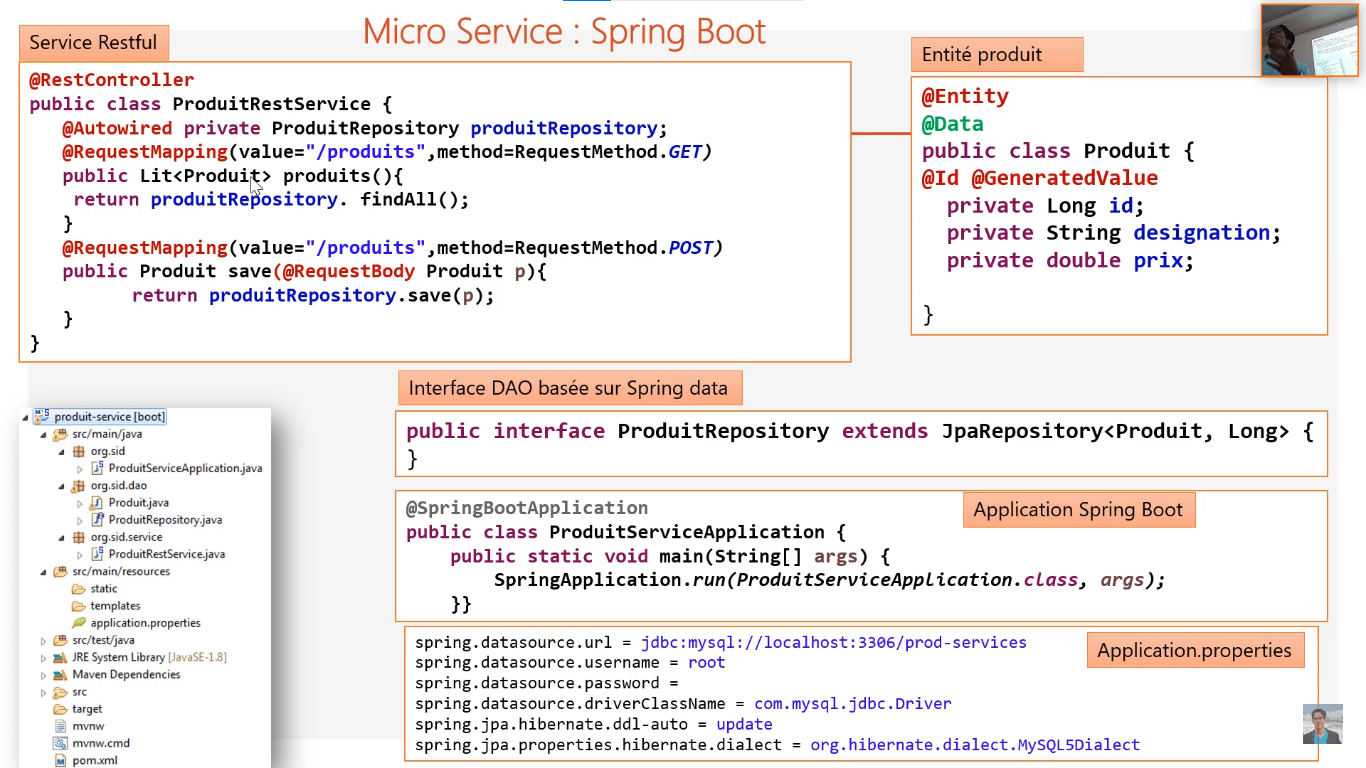Click the 'Application Spring Boot' orange label
The width and height of the screenshot is (1366, 768).
point(1078,510)
